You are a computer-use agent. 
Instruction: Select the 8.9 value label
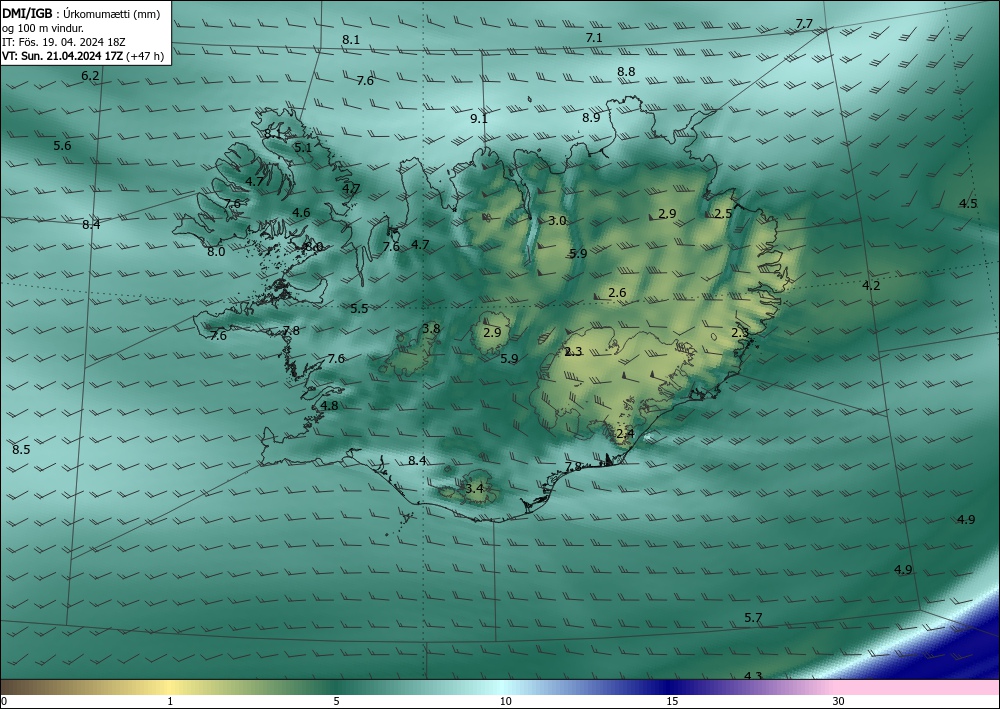(x=591, y=117)
